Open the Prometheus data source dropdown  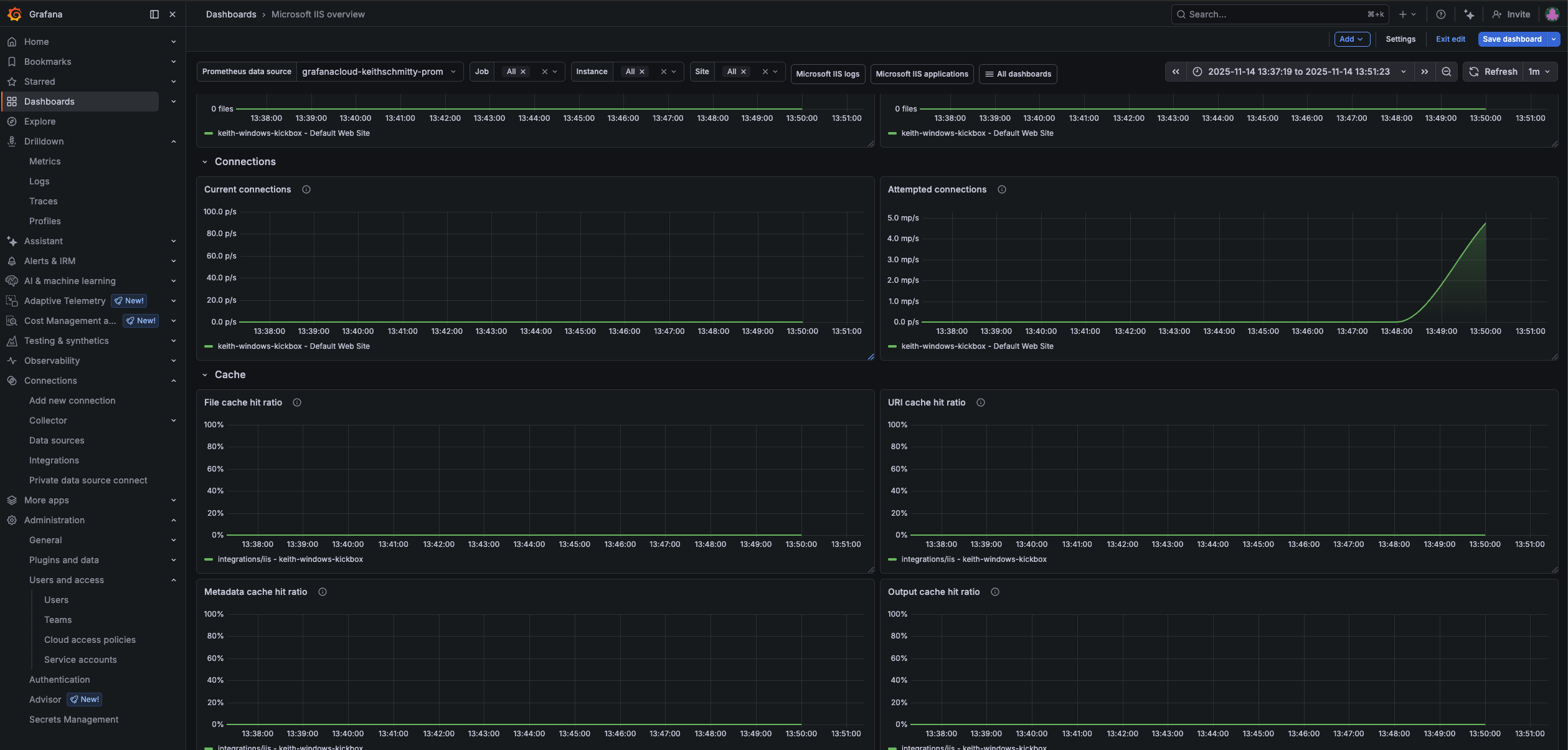379,72
